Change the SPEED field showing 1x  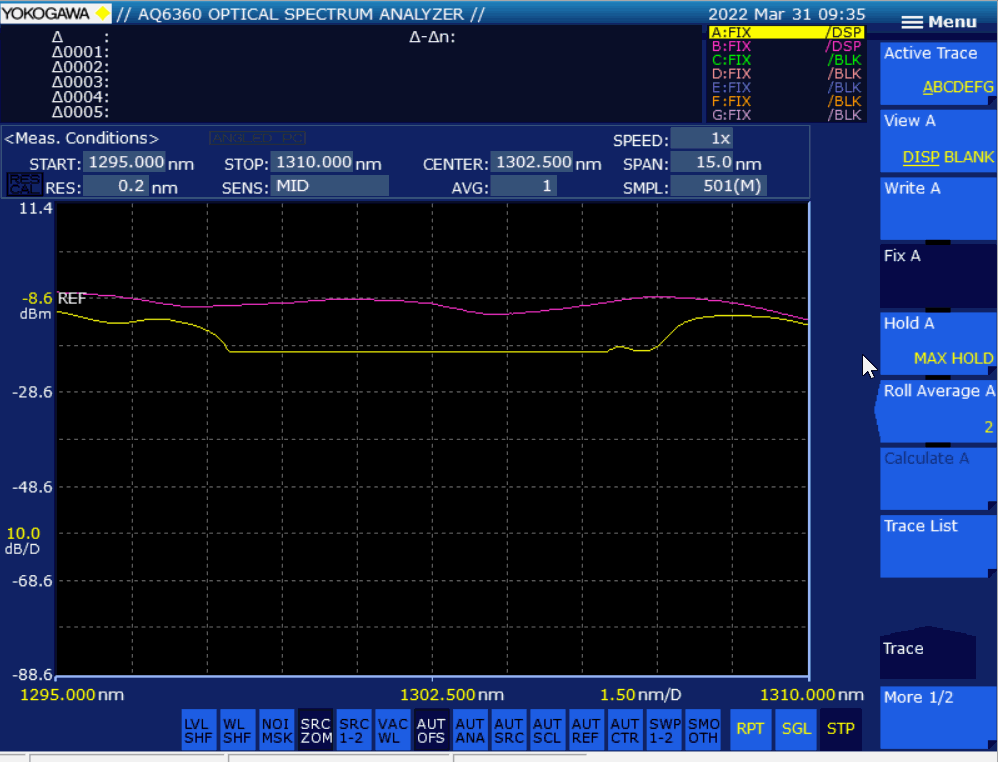click(702, 139)
